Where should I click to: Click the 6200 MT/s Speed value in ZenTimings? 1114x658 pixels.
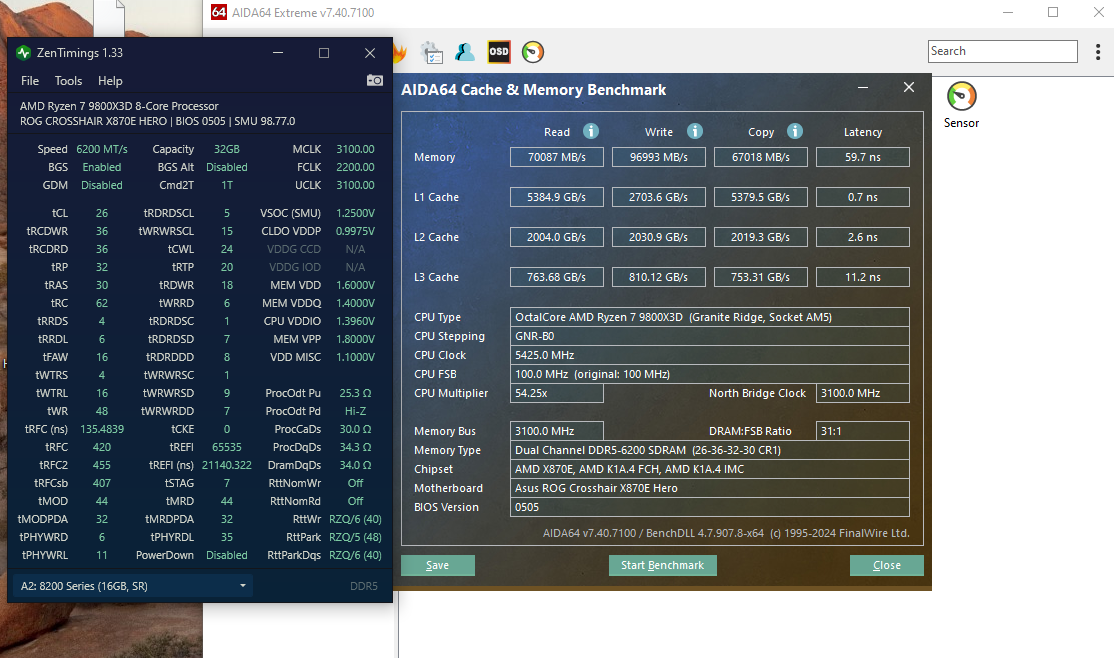(x=102, y=149)
